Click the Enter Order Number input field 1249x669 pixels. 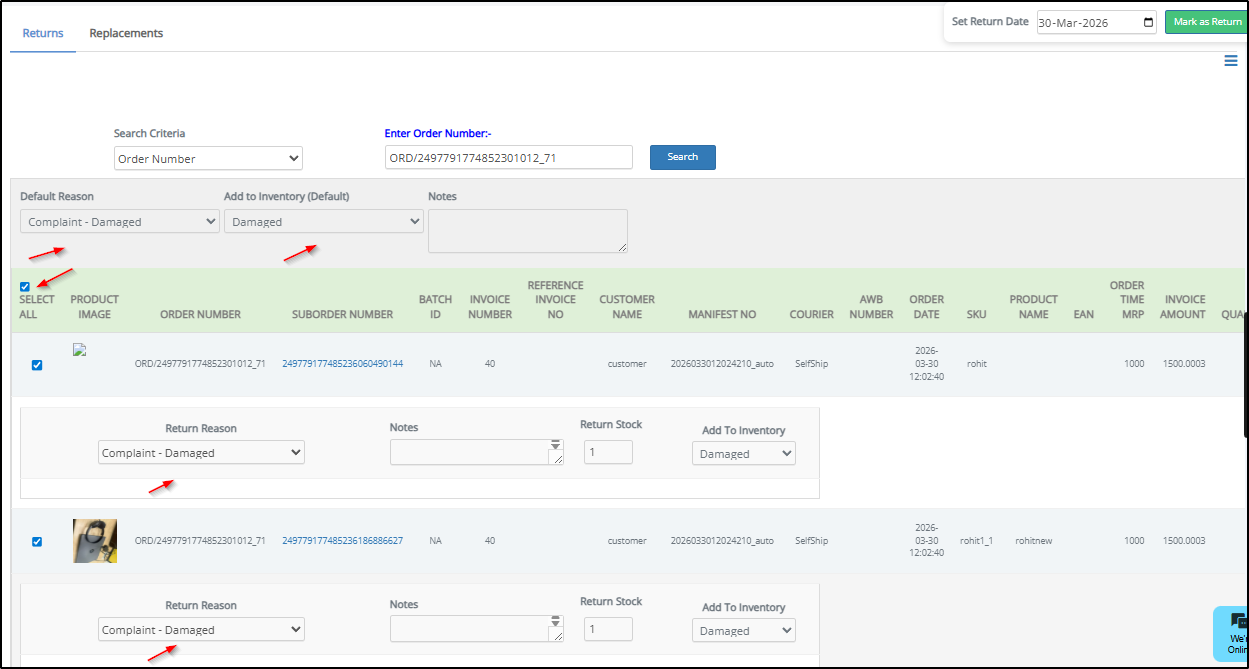pyautogui.click(x=508, y=158)
